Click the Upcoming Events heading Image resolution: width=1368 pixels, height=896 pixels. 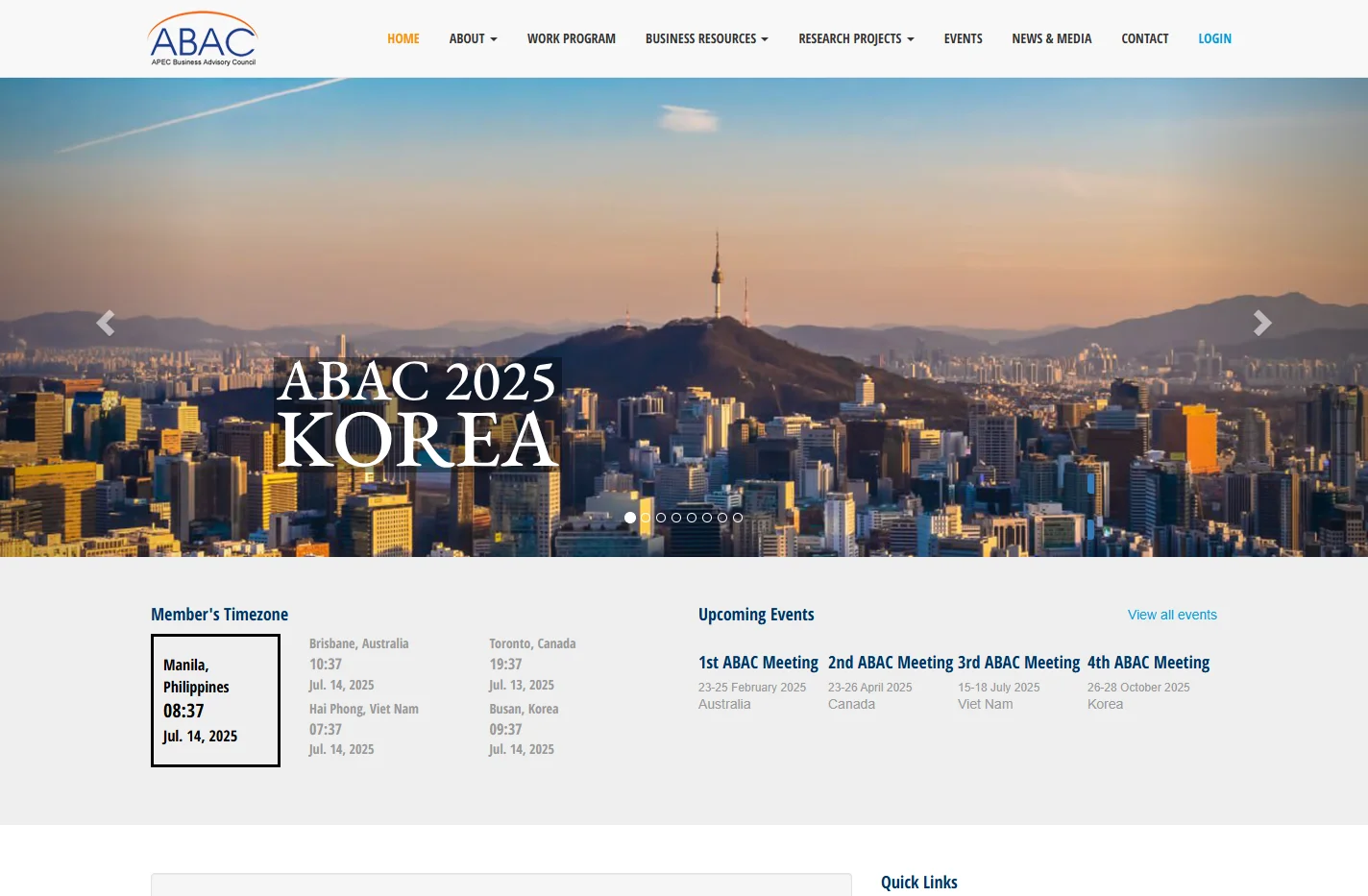(x=756, y=615)
